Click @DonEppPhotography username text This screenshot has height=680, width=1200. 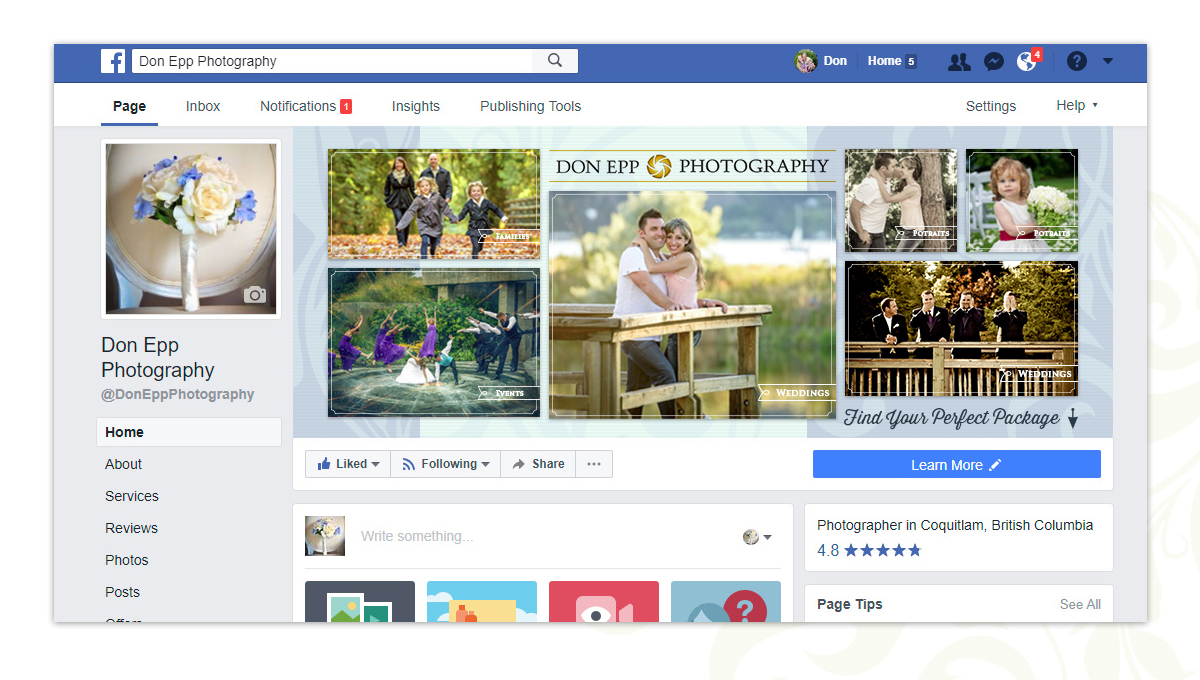(178, 394)
